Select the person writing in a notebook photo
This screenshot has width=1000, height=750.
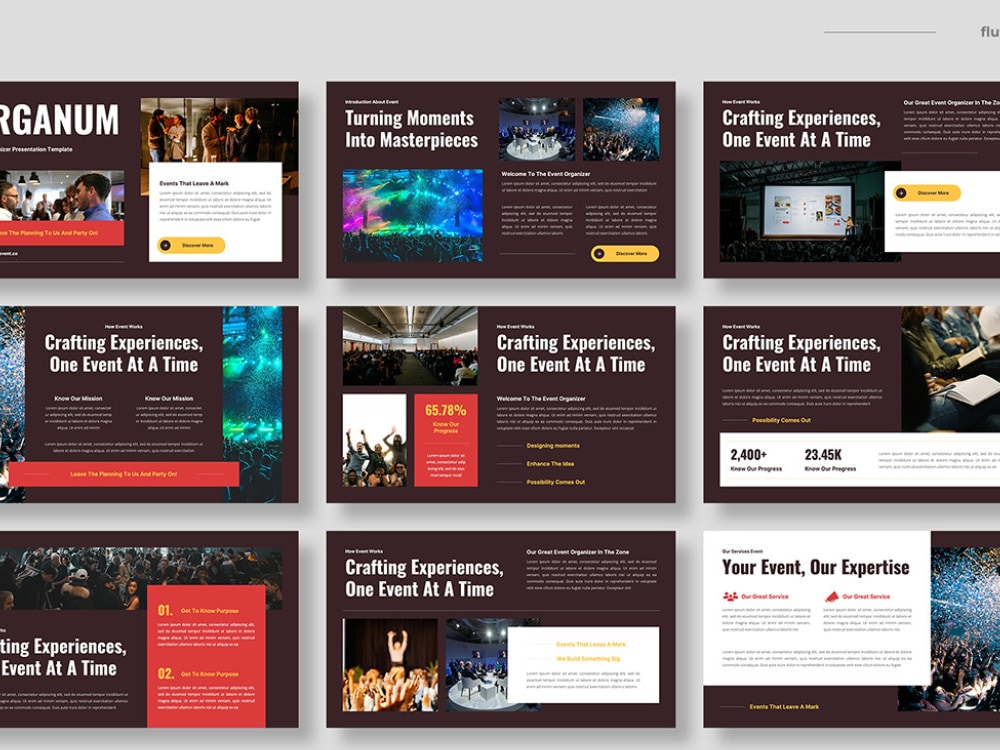click(950, 369)
